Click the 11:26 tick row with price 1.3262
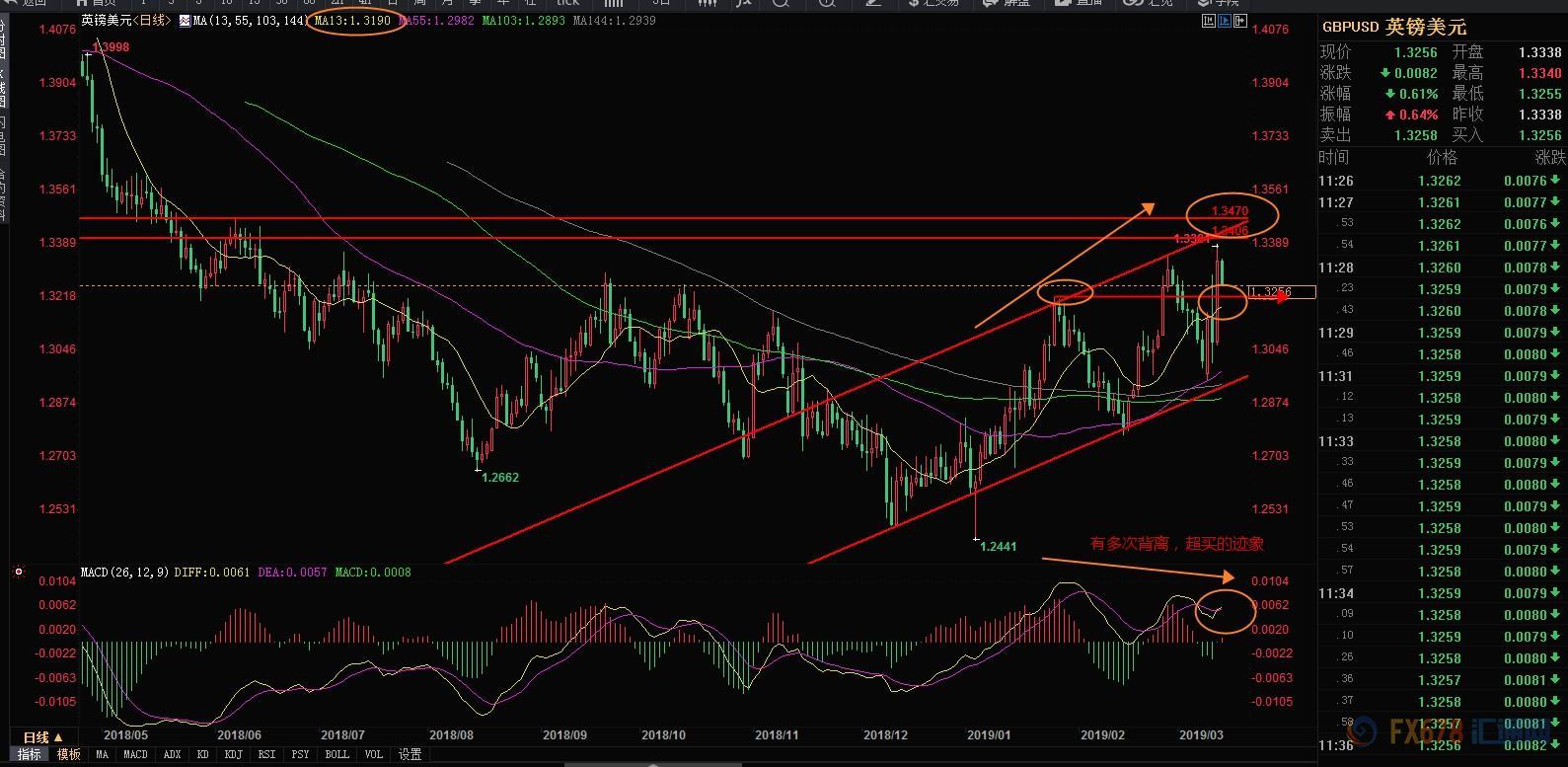The height and width of the screenshot is (767, 1568). pyautogui.click(x=1443, y=181)
